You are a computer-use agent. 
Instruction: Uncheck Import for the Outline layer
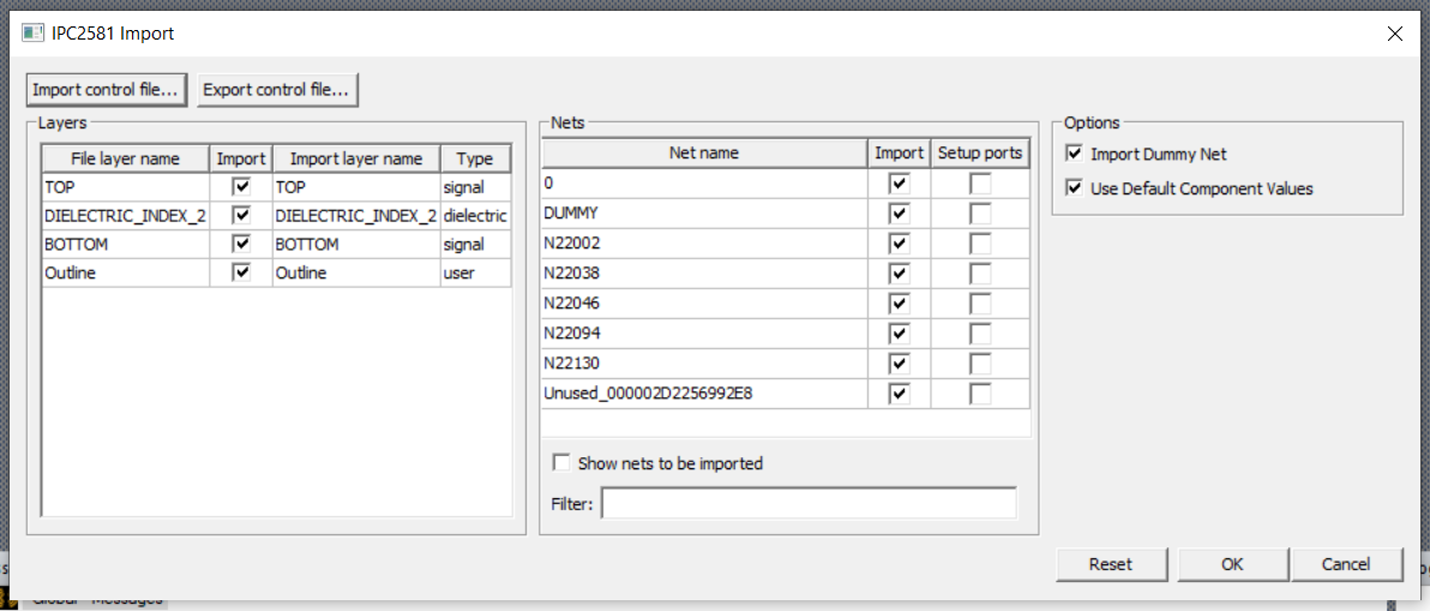tap(241, 273)
